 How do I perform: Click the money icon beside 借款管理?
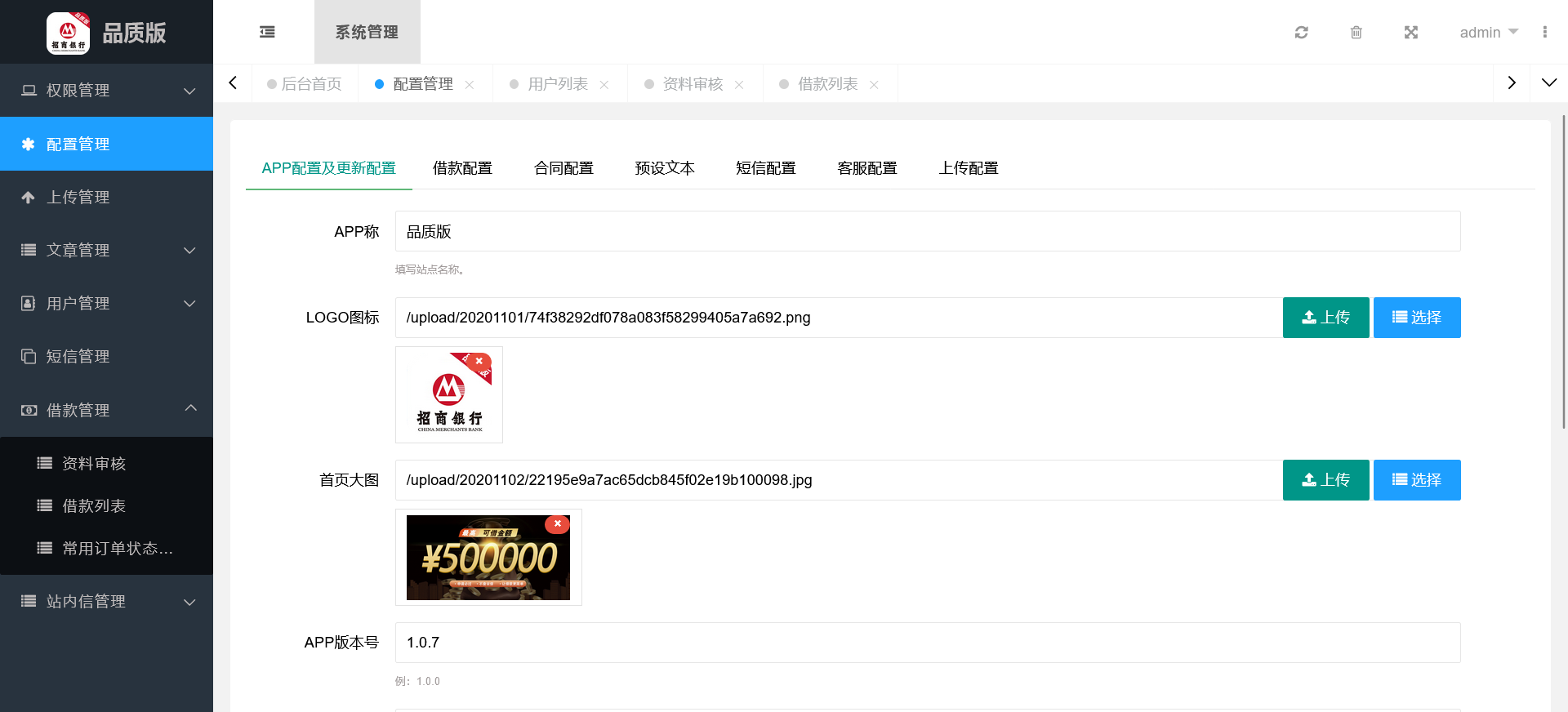pyautogui.click(x=29, y=410)
